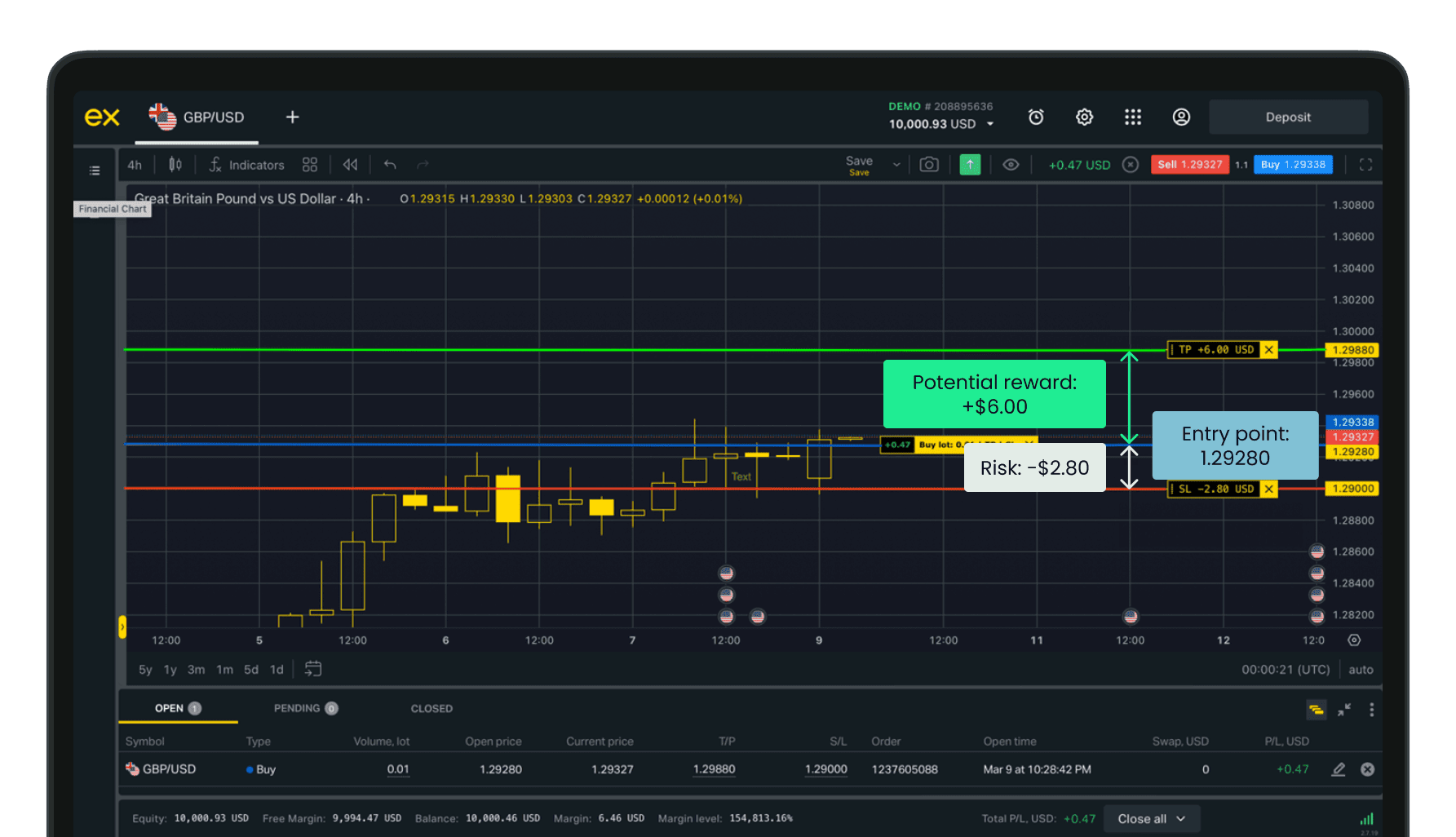Expand the Close all dropdown
Image resolution: width=1456 pixels, height=837 pixels.
tap(1180, 818)
